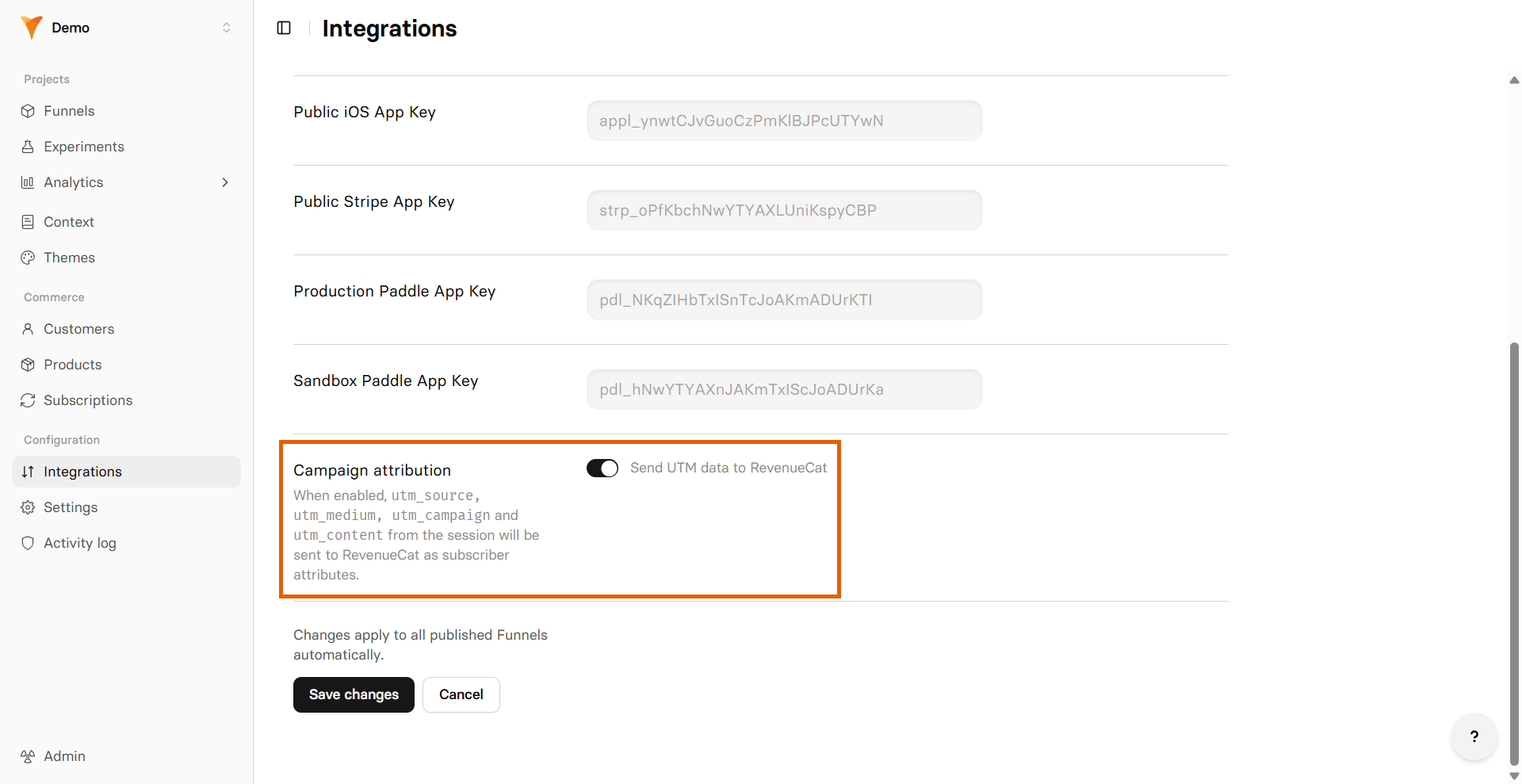Click the Sandbox Paddle App Key field
Viewport: 1522px width, 784px height.
[785, 389]
